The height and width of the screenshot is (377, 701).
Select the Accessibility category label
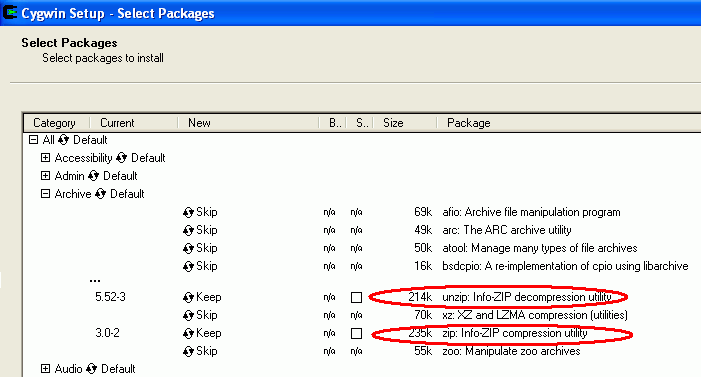(x=84, y=158)
